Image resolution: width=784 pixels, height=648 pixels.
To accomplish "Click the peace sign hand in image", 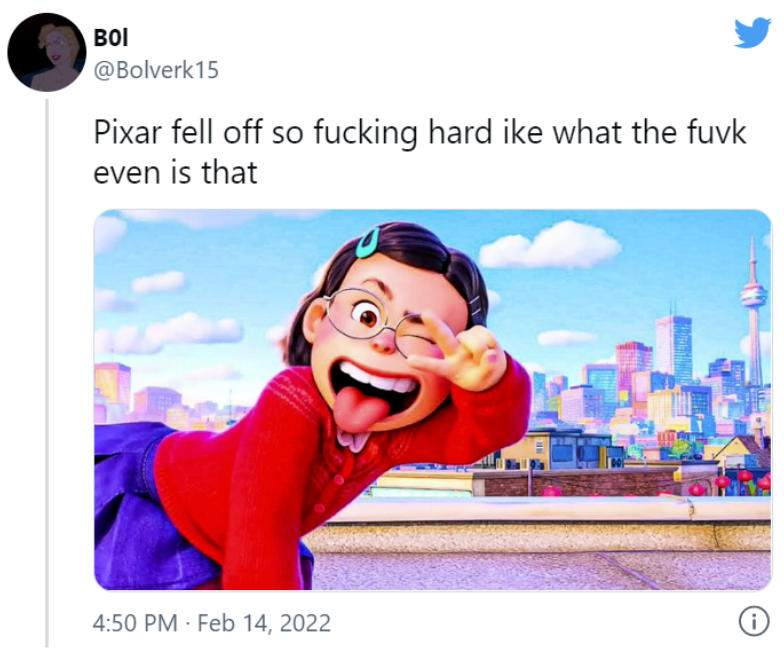I will pos(462,352).
